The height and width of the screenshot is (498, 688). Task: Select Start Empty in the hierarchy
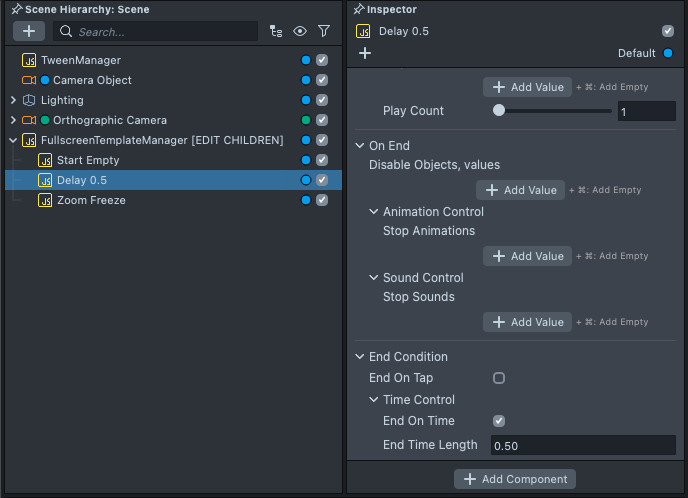[x=88, y=160]
